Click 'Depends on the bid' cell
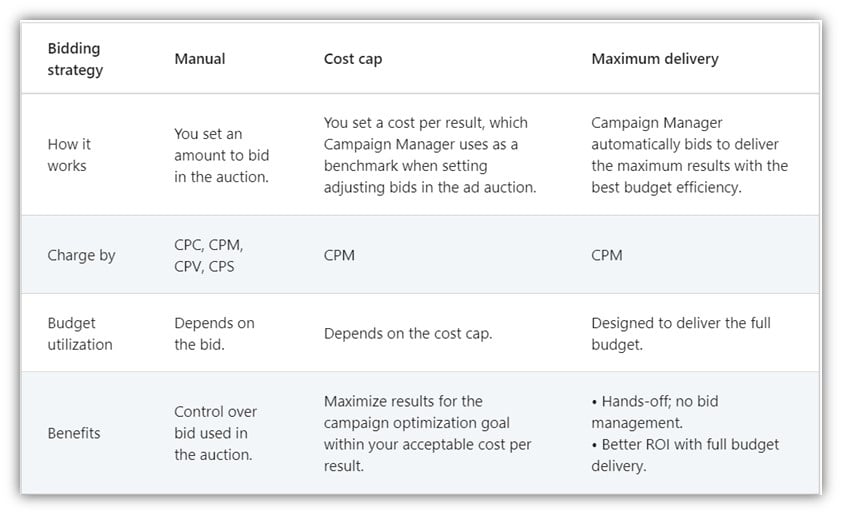Screen dimensions: 842x515 [214, 333]
